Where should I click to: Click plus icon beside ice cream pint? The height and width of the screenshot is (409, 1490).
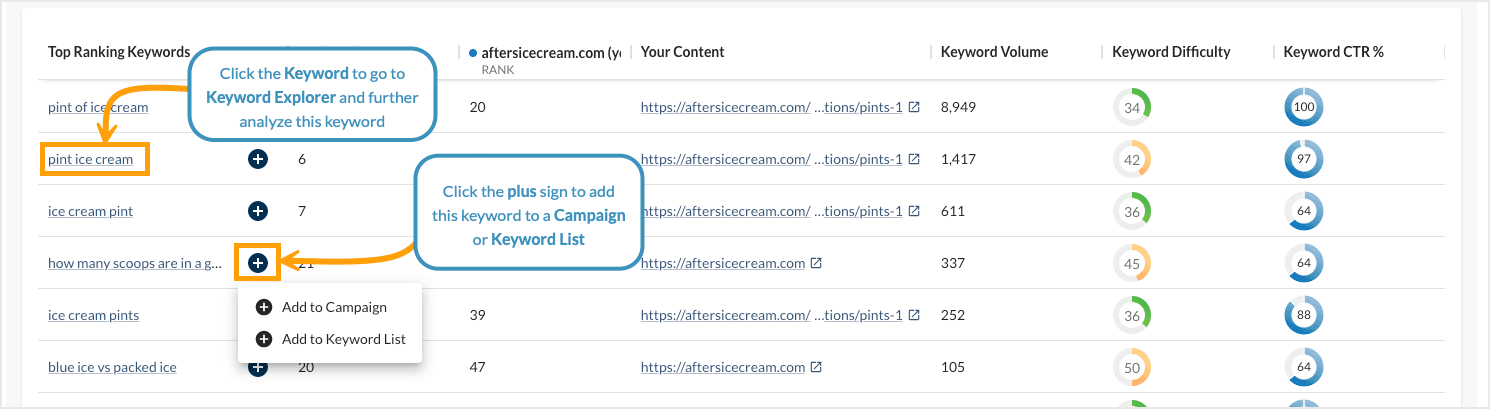click(x=258, y=211)
